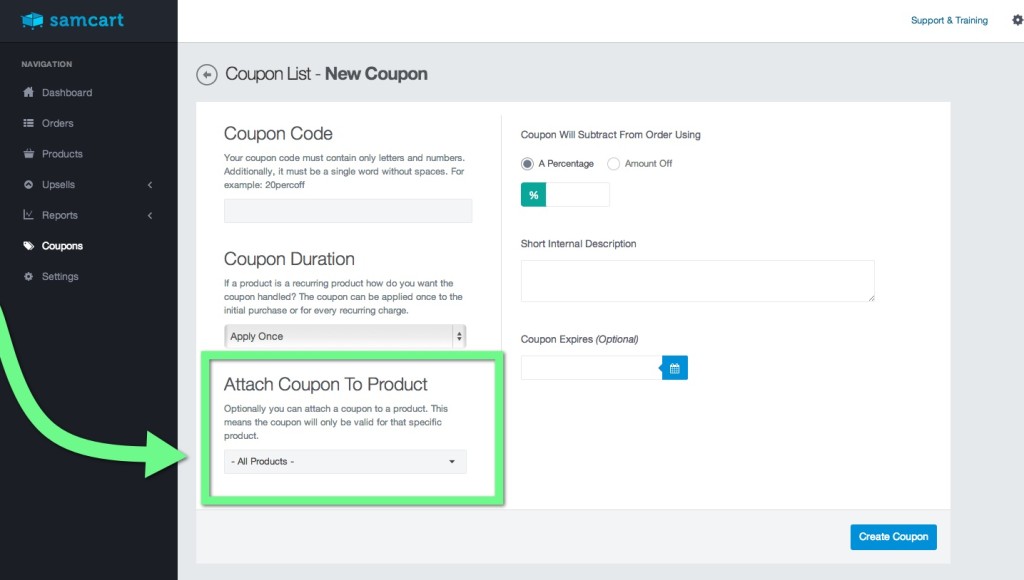Click the back arrow beside Coupon List
Image resolution: width=1024 pixels, height=580 pixels.
(207, 74)
